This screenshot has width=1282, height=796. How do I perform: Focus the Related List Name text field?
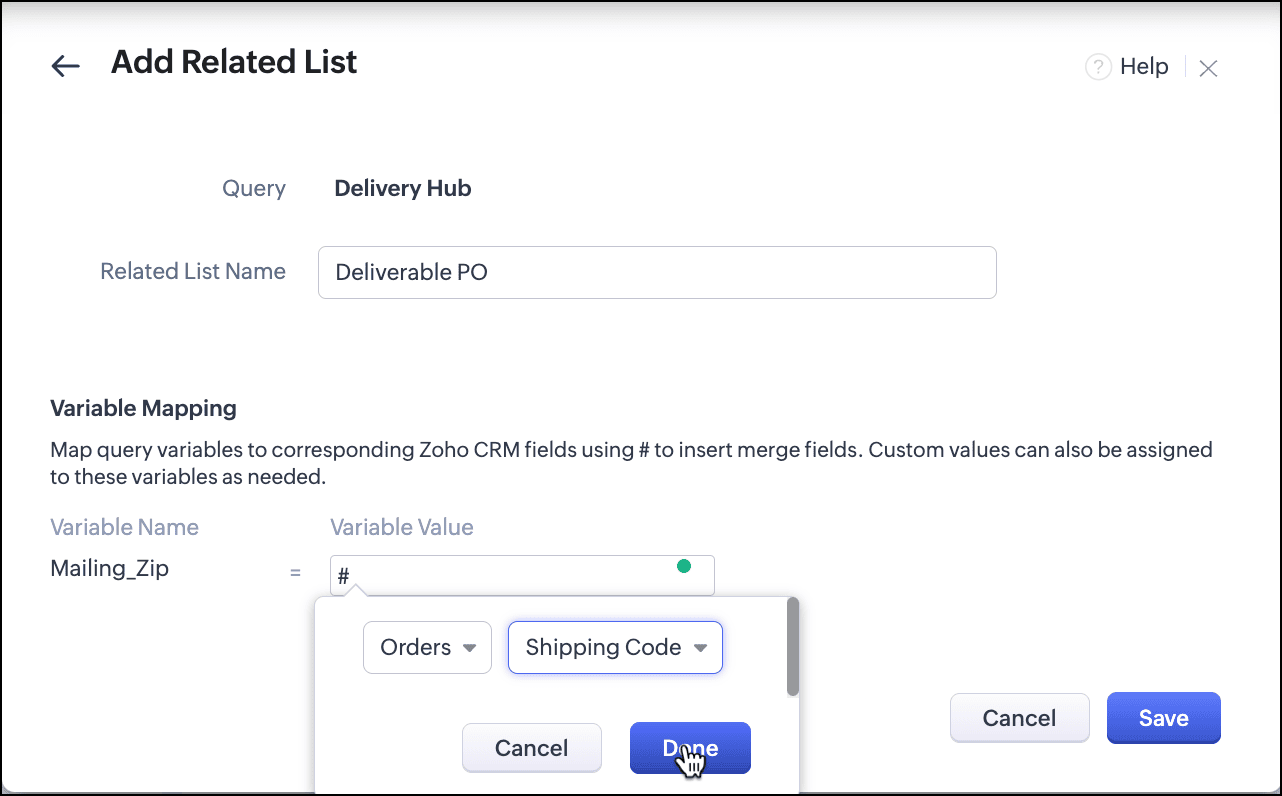pyautogui.click(x=657, y=272)
